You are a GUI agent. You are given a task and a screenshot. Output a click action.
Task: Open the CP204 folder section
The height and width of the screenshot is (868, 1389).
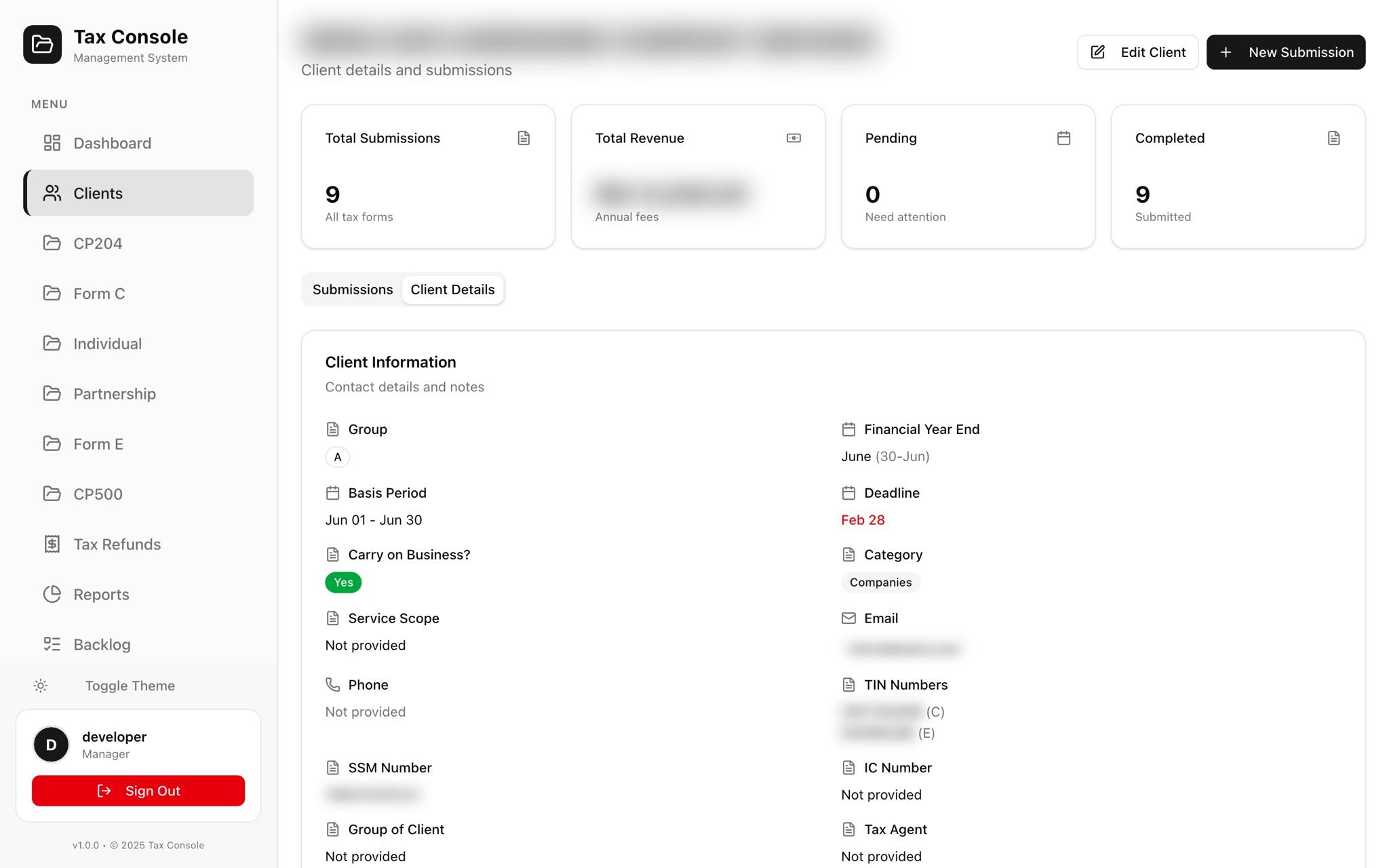click(x=138, y=243)
